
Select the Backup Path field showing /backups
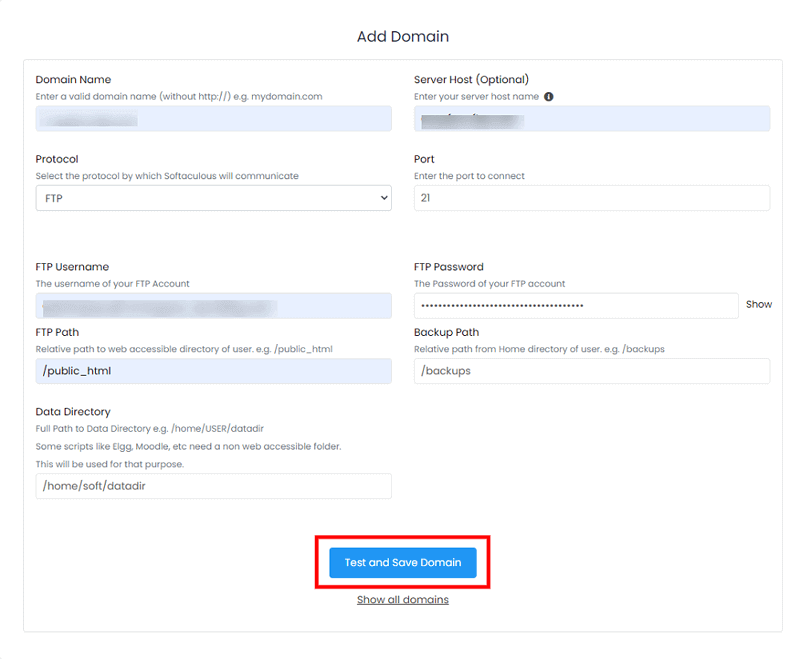(592, 370)
